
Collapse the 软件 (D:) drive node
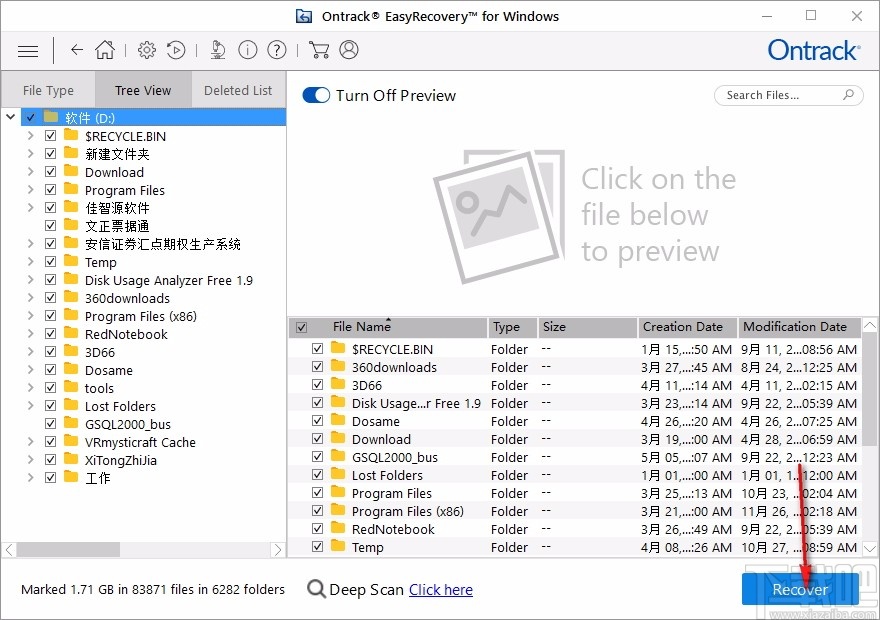click(x=10, y=117)
